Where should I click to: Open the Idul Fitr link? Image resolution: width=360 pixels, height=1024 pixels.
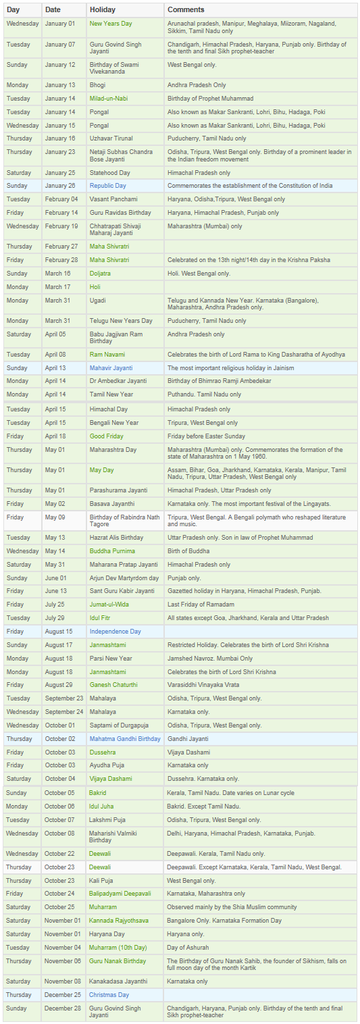[101, 619]
